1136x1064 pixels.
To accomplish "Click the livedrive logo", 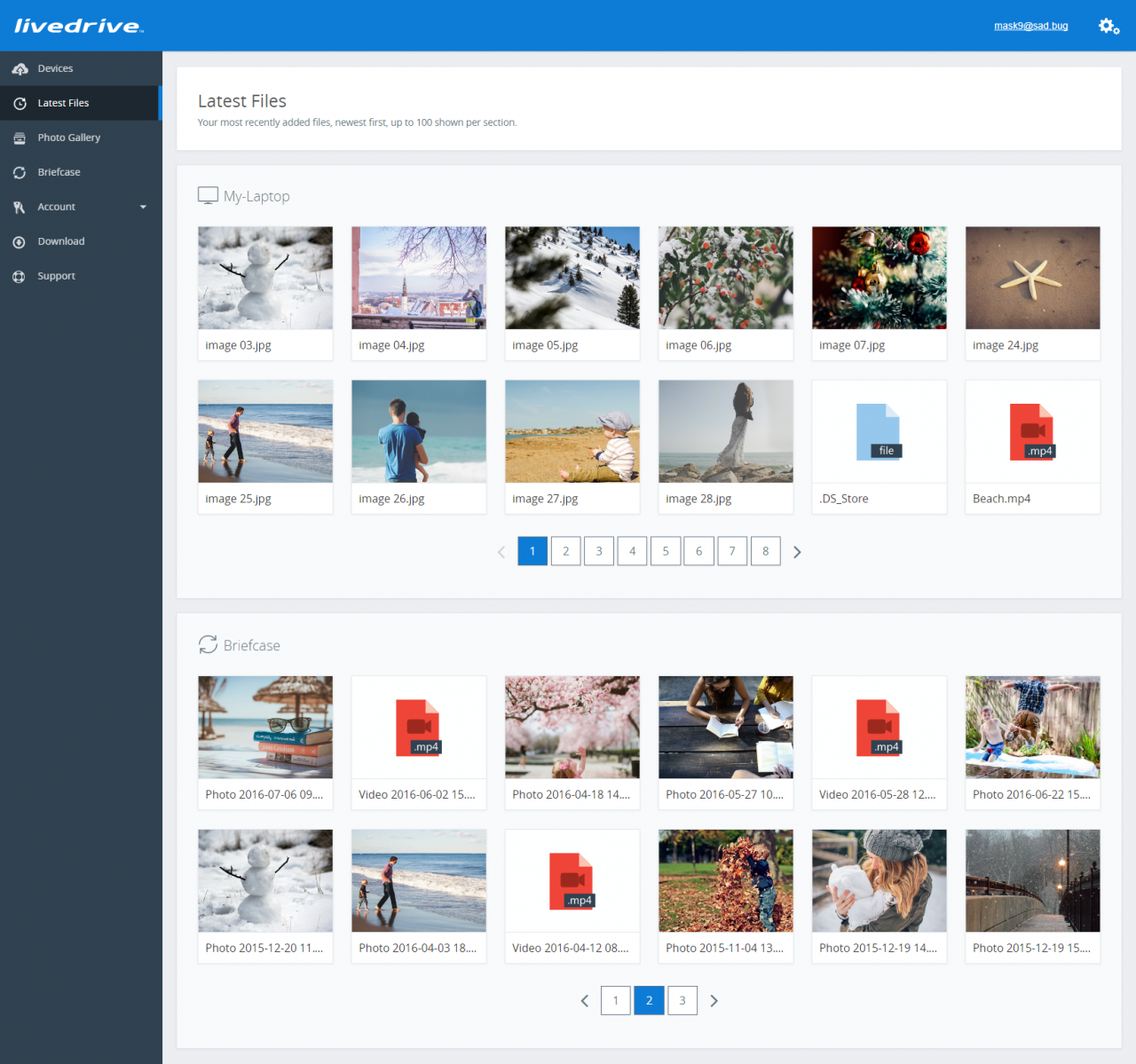I will [78, 26].
